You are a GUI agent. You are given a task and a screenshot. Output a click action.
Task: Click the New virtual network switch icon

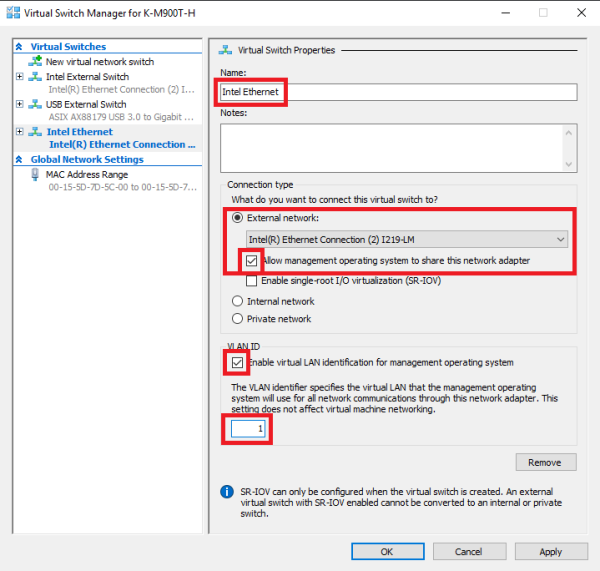[x=35, y=61]
